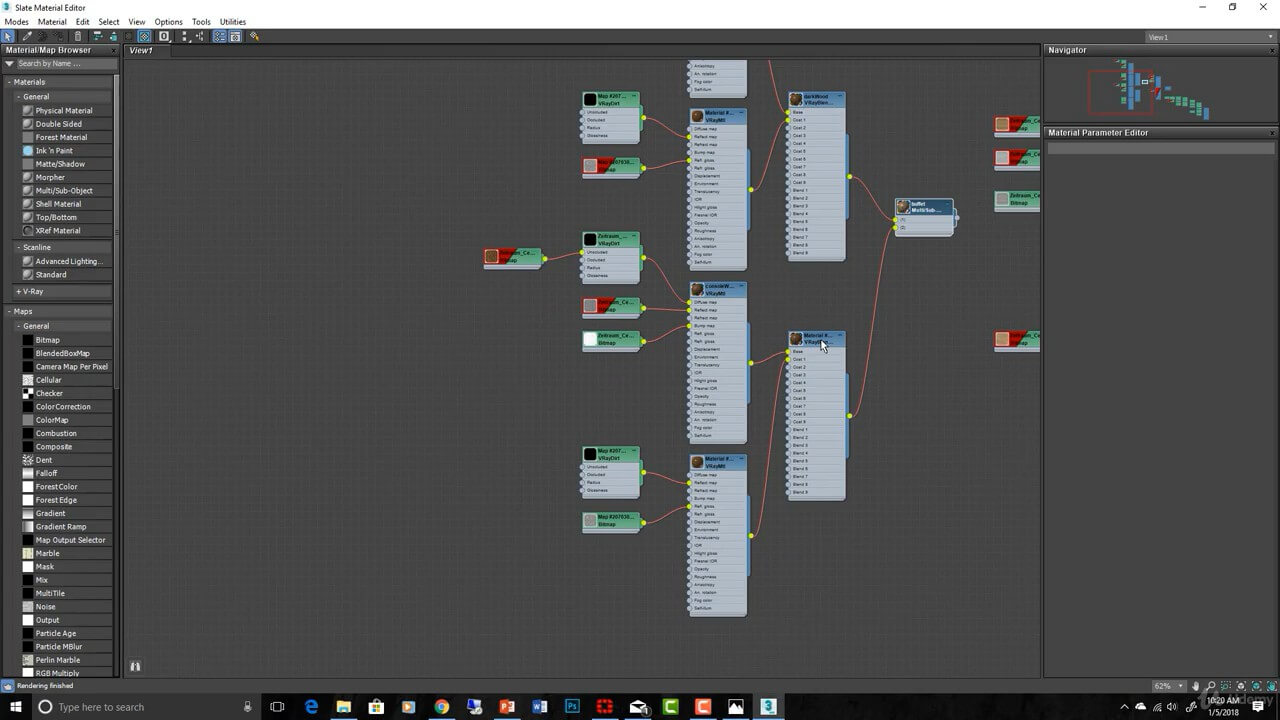Screen dimensions: 1280x720
Task: Open Task View on taskbar
Action: 277,706
